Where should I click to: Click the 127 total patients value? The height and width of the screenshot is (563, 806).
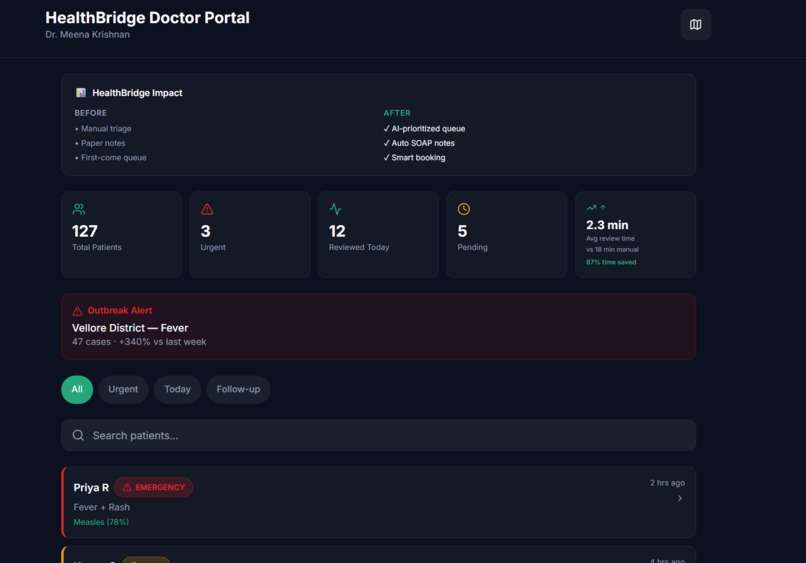85,231
